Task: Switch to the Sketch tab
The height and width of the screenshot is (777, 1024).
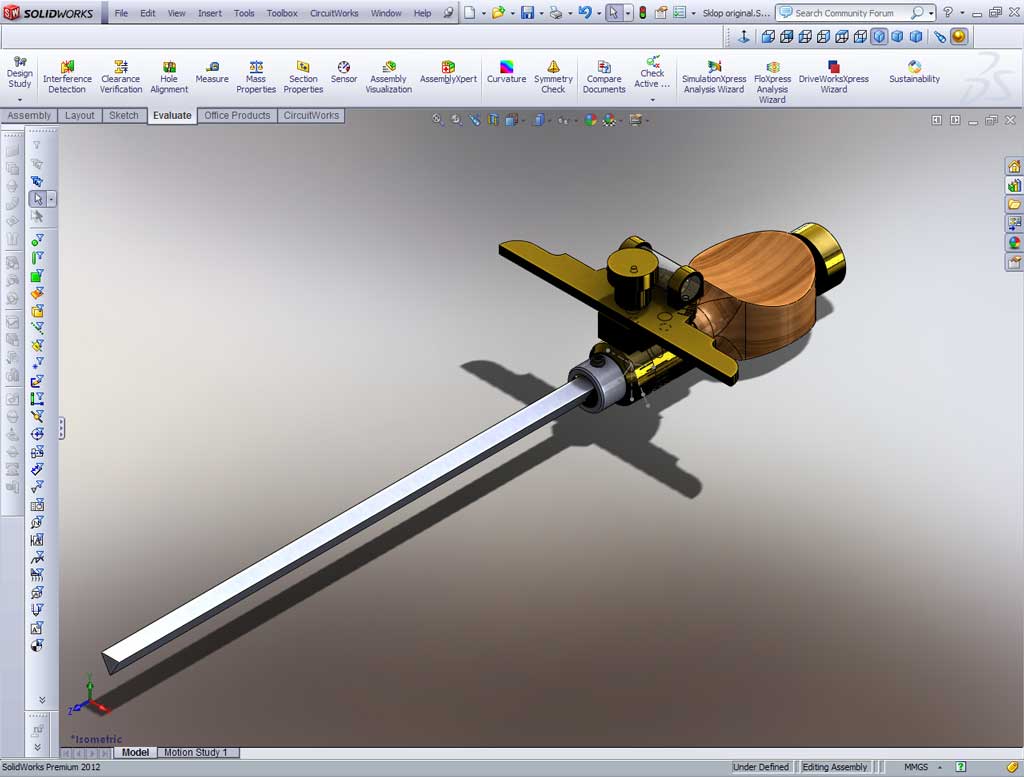Action: point(123,116)
